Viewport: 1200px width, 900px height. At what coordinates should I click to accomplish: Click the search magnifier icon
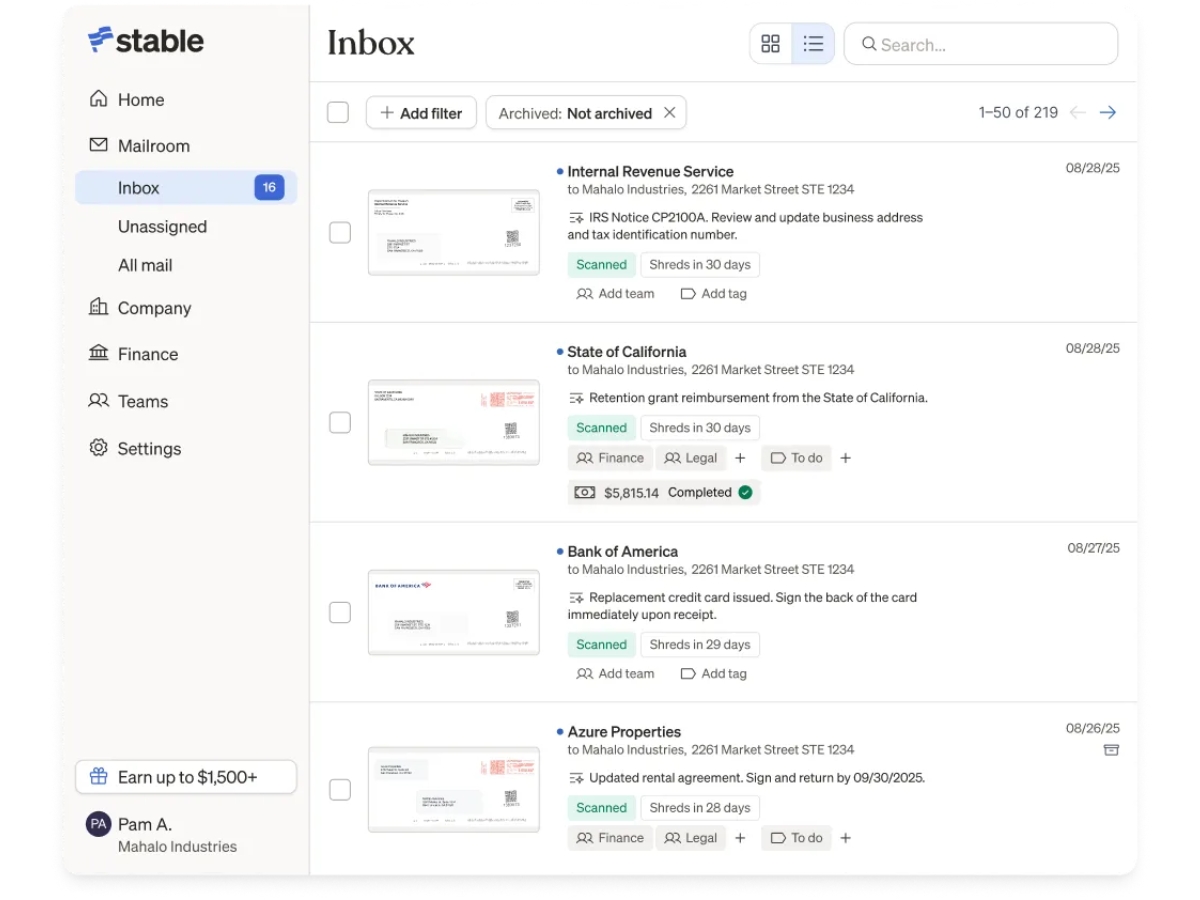pyautogui.click(x=869, y=44)
